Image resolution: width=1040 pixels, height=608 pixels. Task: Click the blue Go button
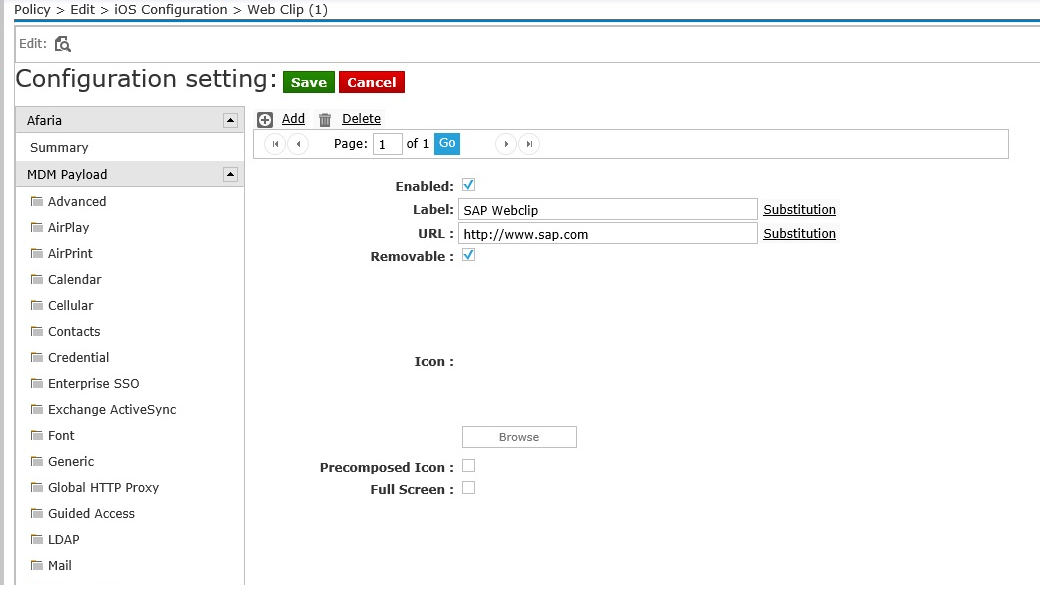pos(447,143)
